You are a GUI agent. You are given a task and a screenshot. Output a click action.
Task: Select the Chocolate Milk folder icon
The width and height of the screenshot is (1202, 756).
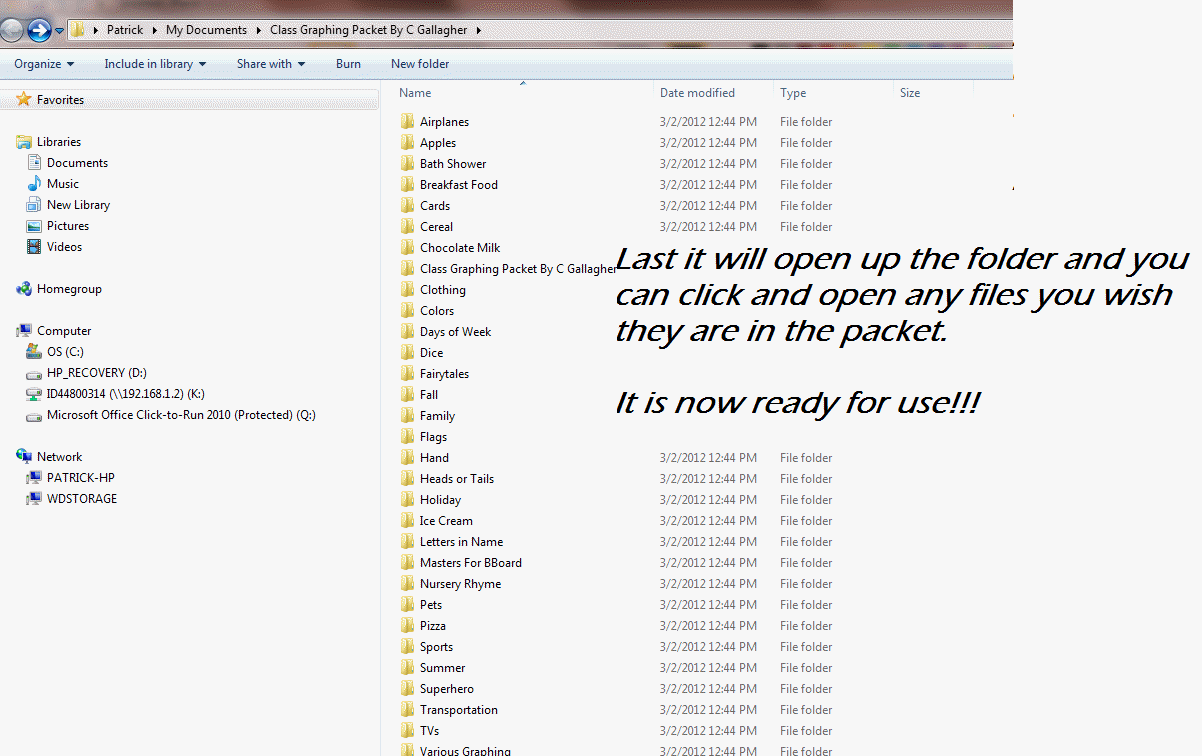click(407, 248)
